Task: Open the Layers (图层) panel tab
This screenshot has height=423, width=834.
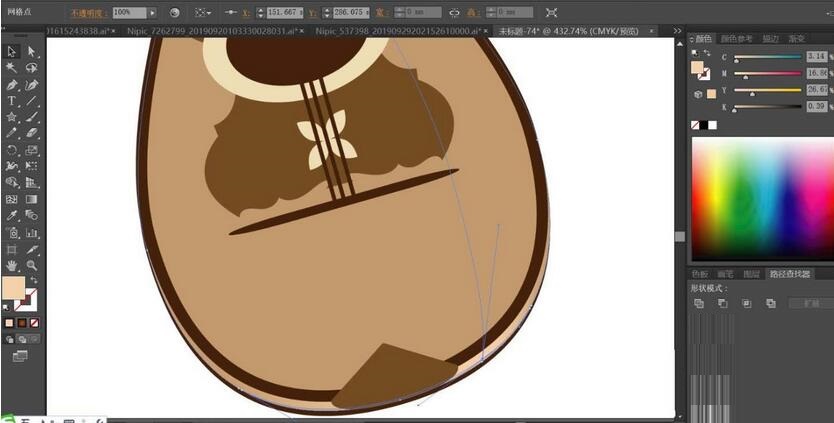Action: [x=749, y=274]
